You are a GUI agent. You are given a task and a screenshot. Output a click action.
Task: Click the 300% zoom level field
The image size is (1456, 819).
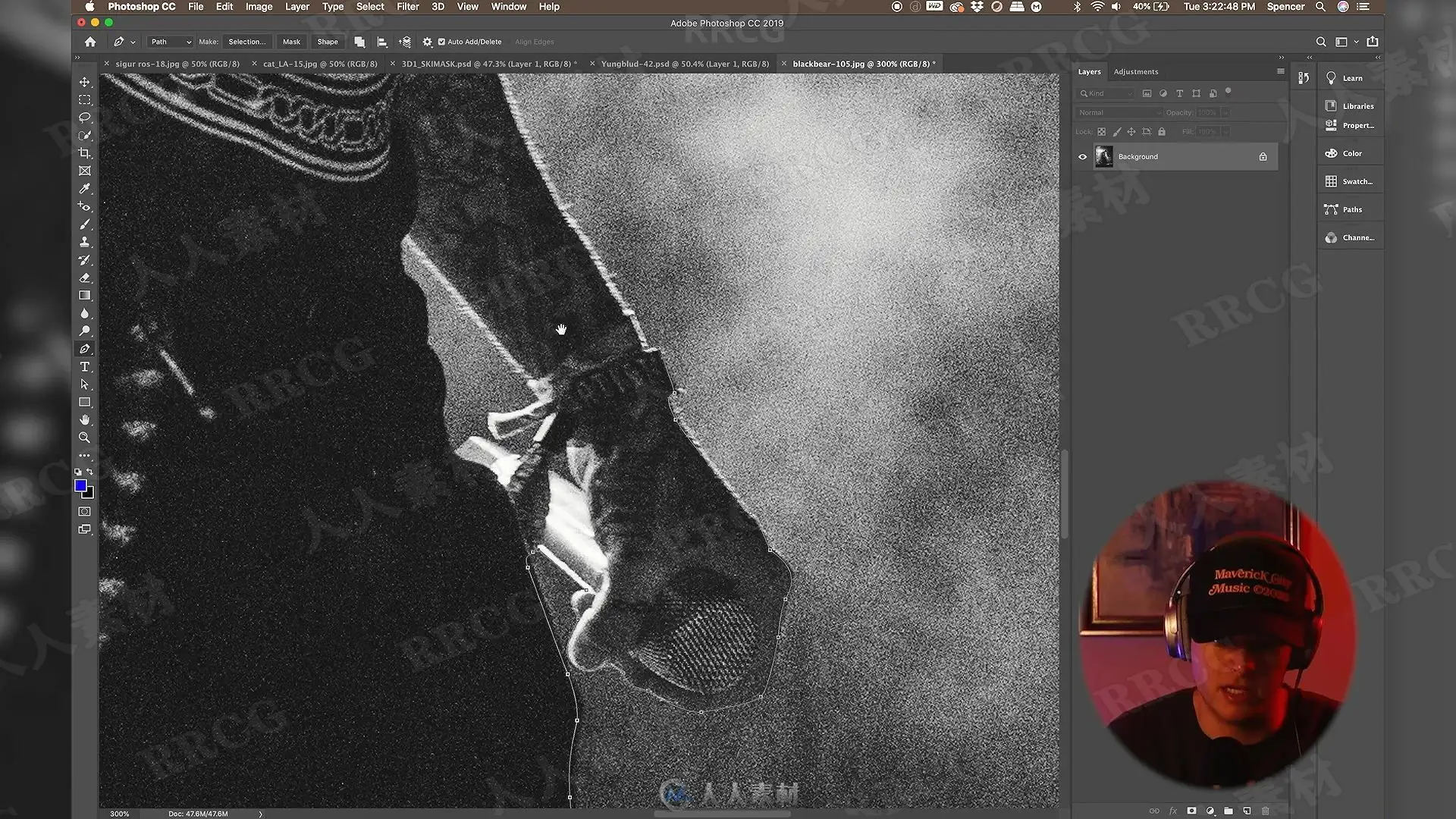120,814
